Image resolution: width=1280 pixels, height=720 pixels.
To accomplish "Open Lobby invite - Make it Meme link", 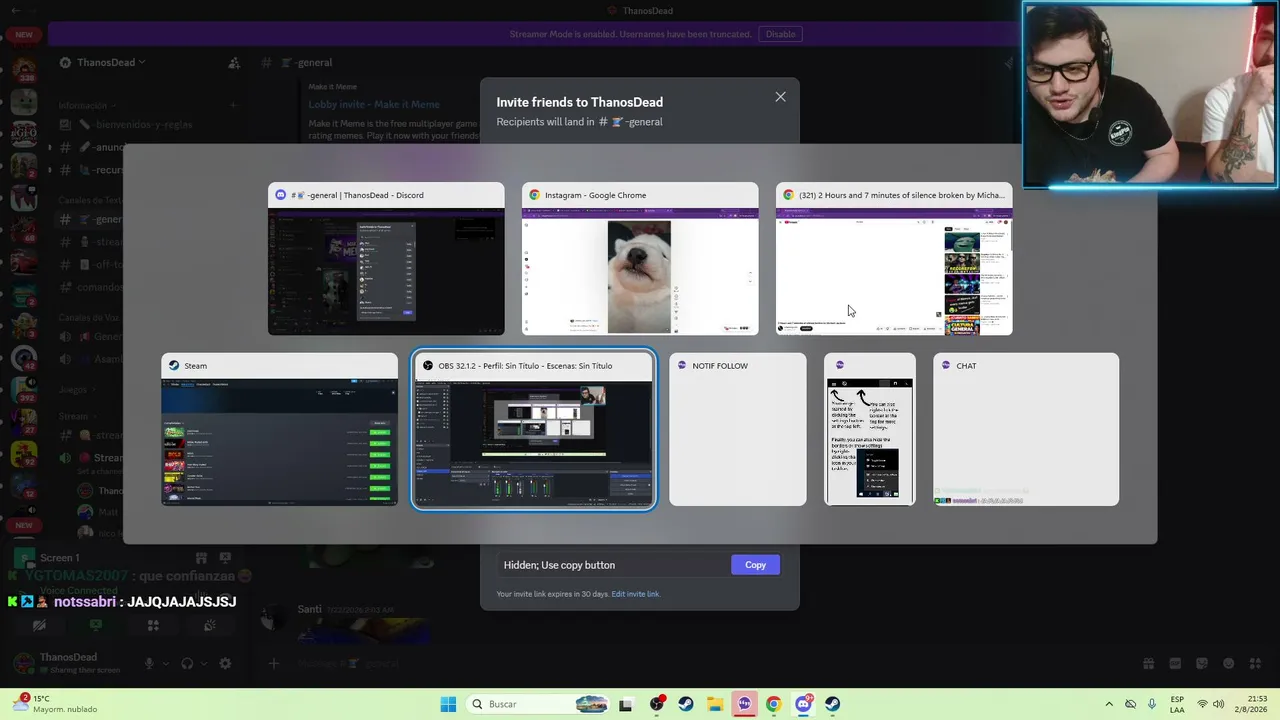I will pyautogui.click(x=374, y=104).
